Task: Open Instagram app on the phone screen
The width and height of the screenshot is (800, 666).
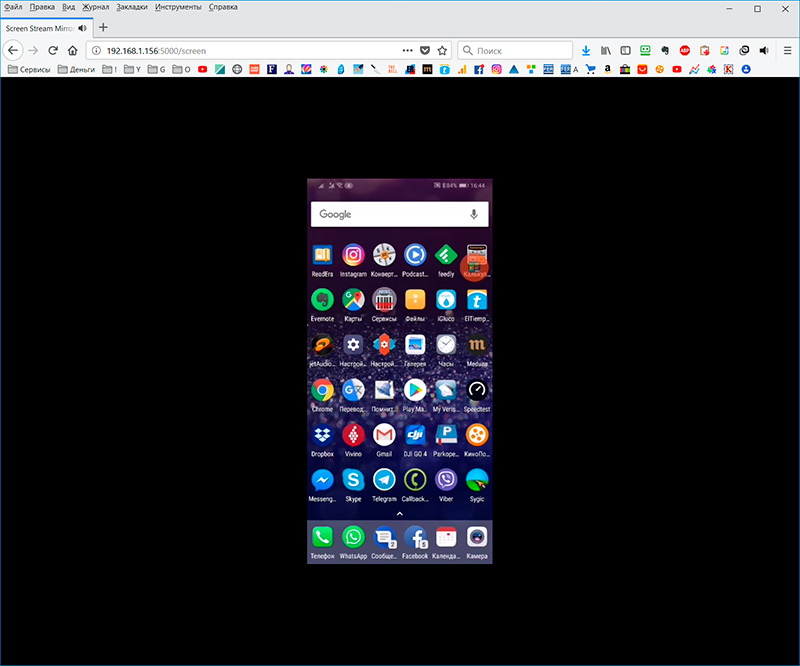Action: 353,256
